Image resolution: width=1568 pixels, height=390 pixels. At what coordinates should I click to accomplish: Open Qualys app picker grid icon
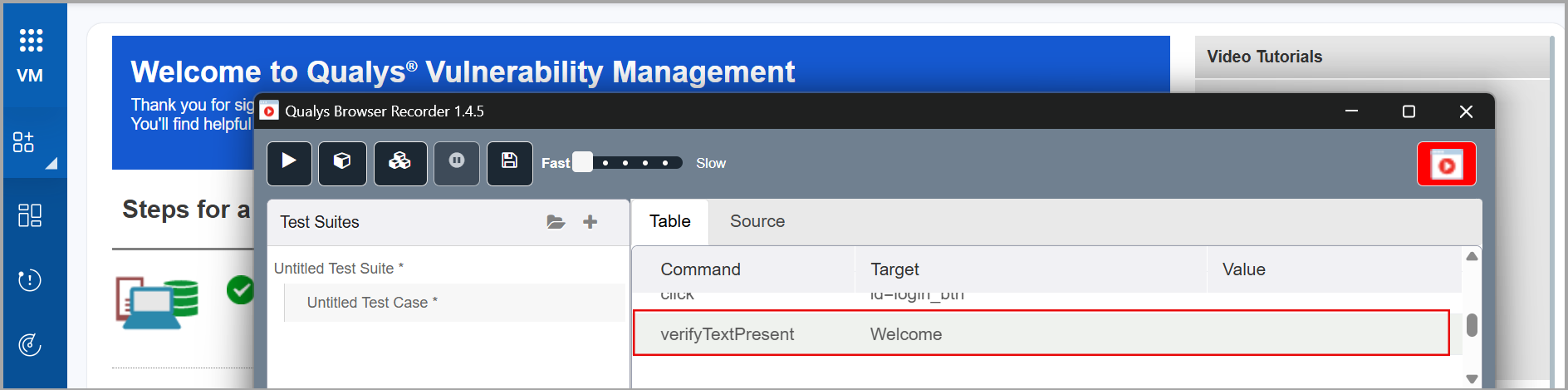click(x=31, y=40)
